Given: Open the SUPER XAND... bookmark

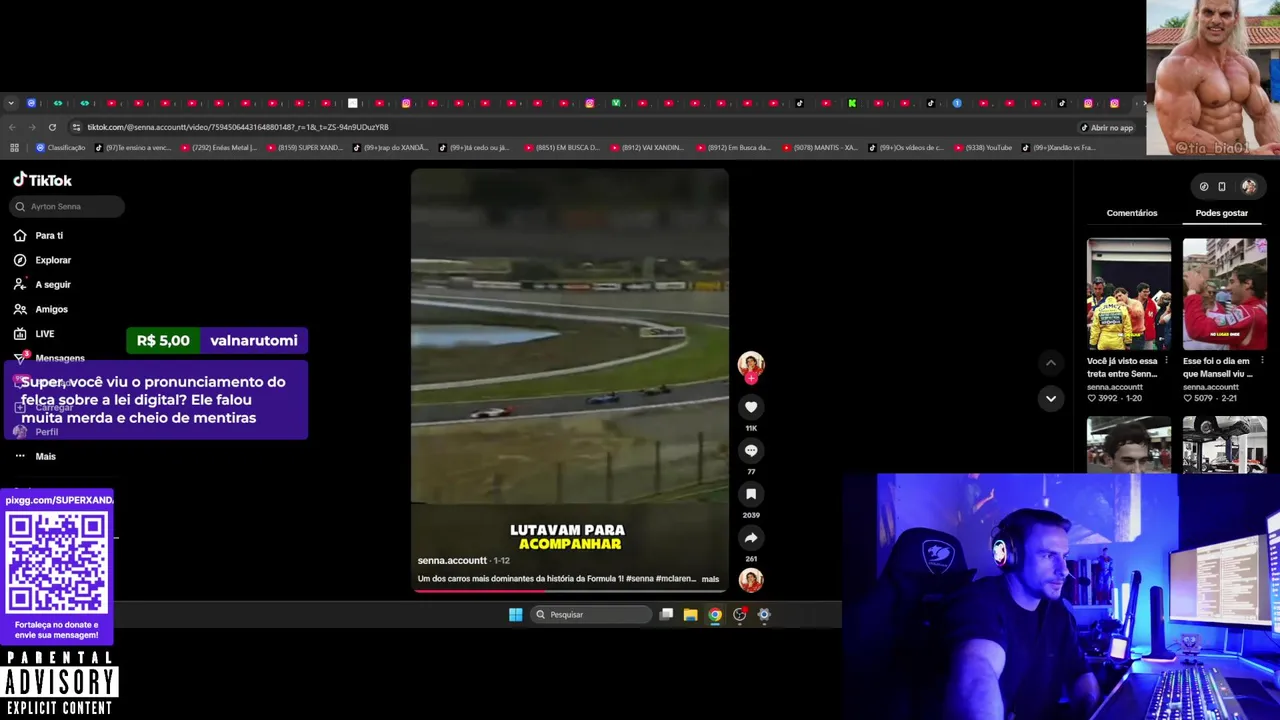Looking at the screenshot, I should pos(304,148).
